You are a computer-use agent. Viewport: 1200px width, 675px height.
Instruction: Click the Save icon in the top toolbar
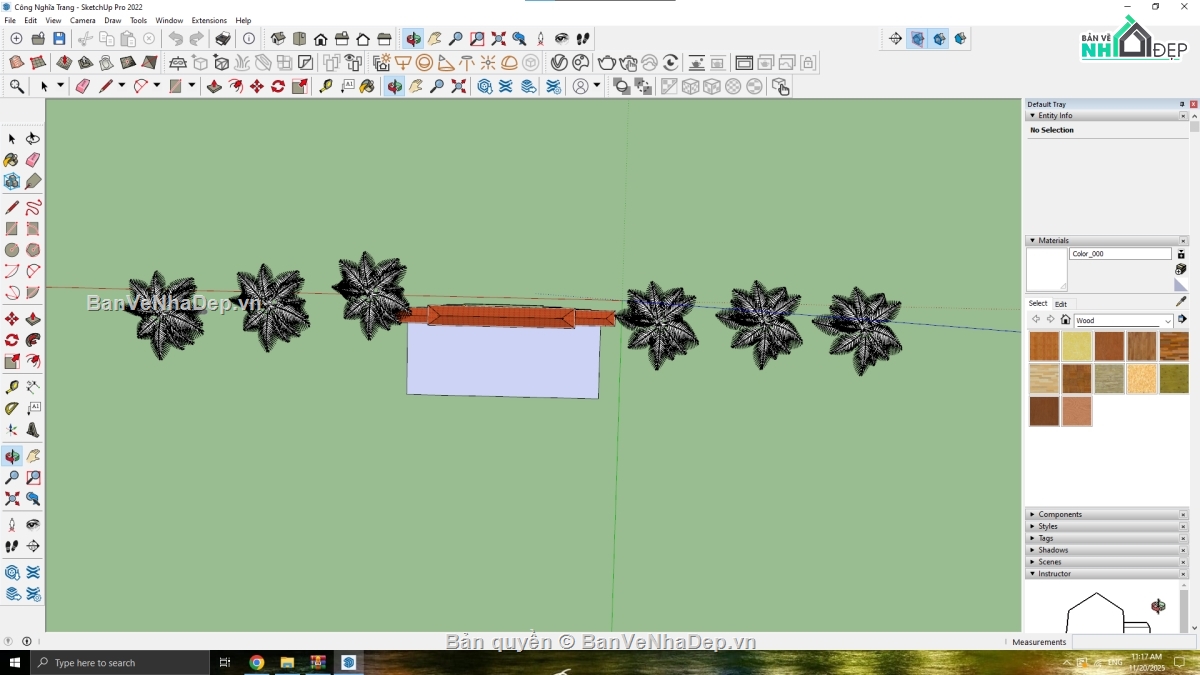[59, 39]
